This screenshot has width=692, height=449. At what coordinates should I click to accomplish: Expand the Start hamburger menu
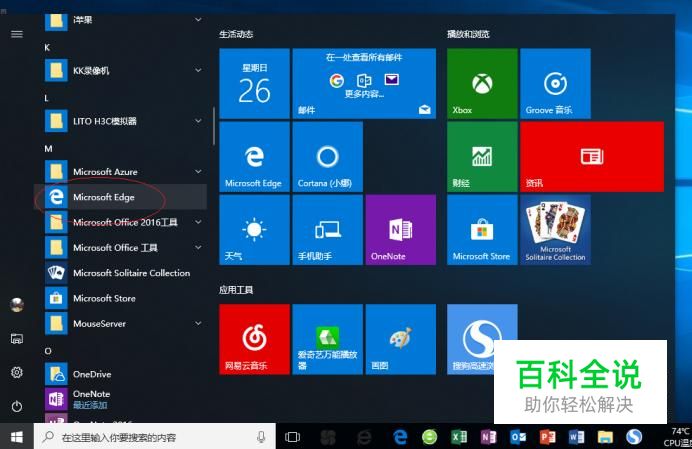pyautogui.click(x=17, y=34)
